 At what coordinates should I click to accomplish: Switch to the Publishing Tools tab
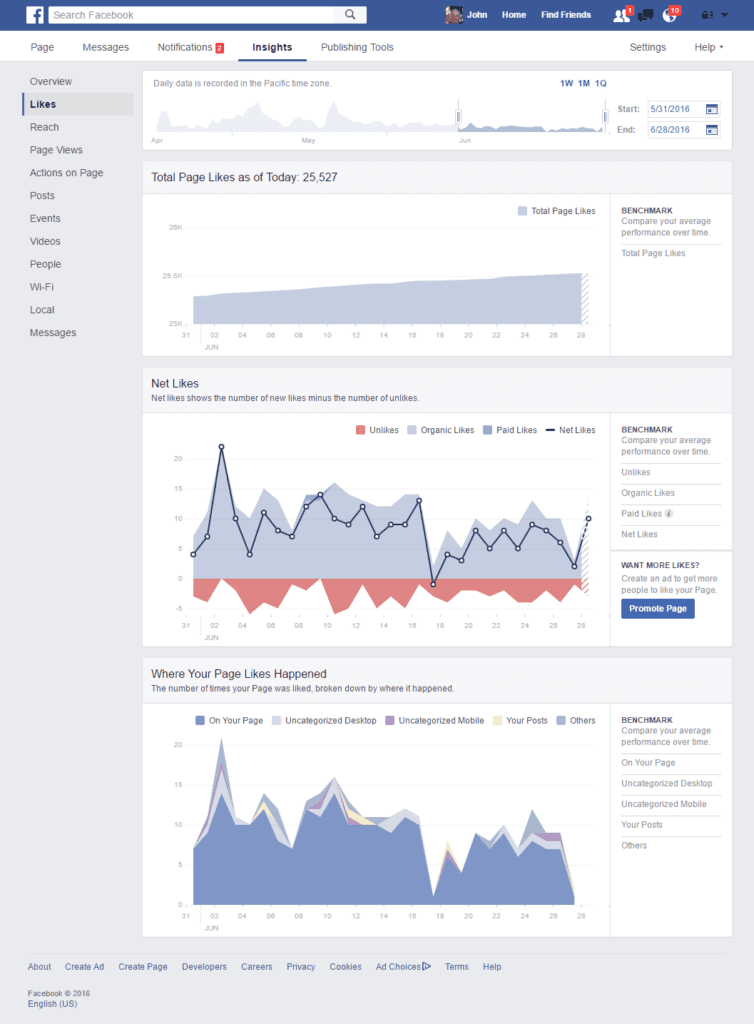[x=357, y=47]
